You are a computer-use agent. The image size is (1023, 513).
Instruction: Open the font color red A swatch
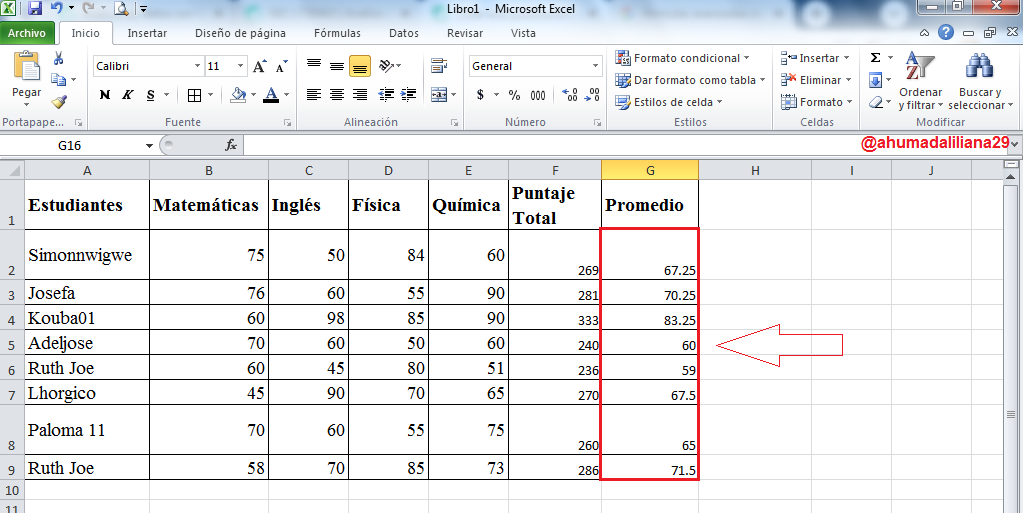pos(271,95)
